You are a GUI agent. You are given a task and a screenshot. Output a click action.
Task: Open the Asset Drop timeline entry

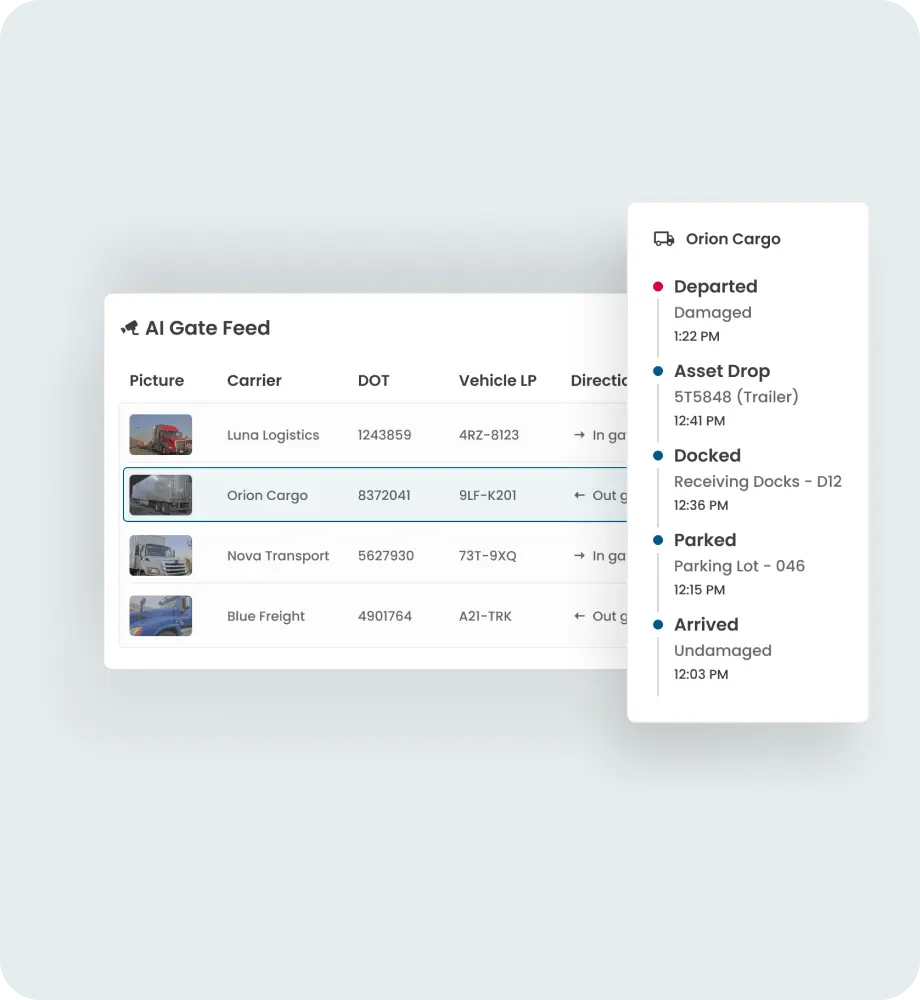pyautogui.click(x=722, y=371)
